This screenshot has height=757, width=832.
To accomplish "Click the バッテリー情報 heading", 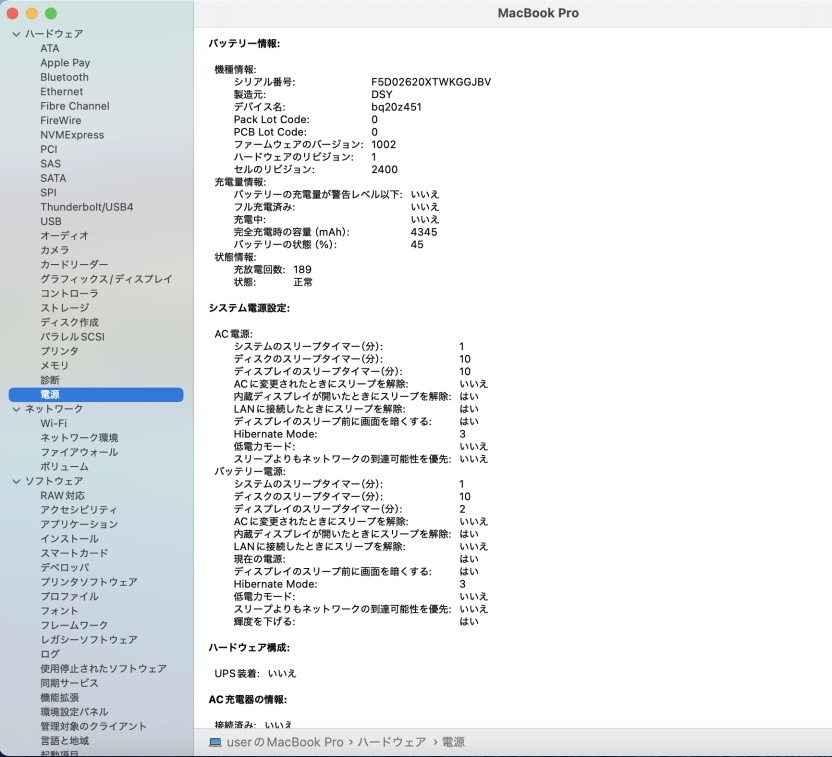I will 244,43.
